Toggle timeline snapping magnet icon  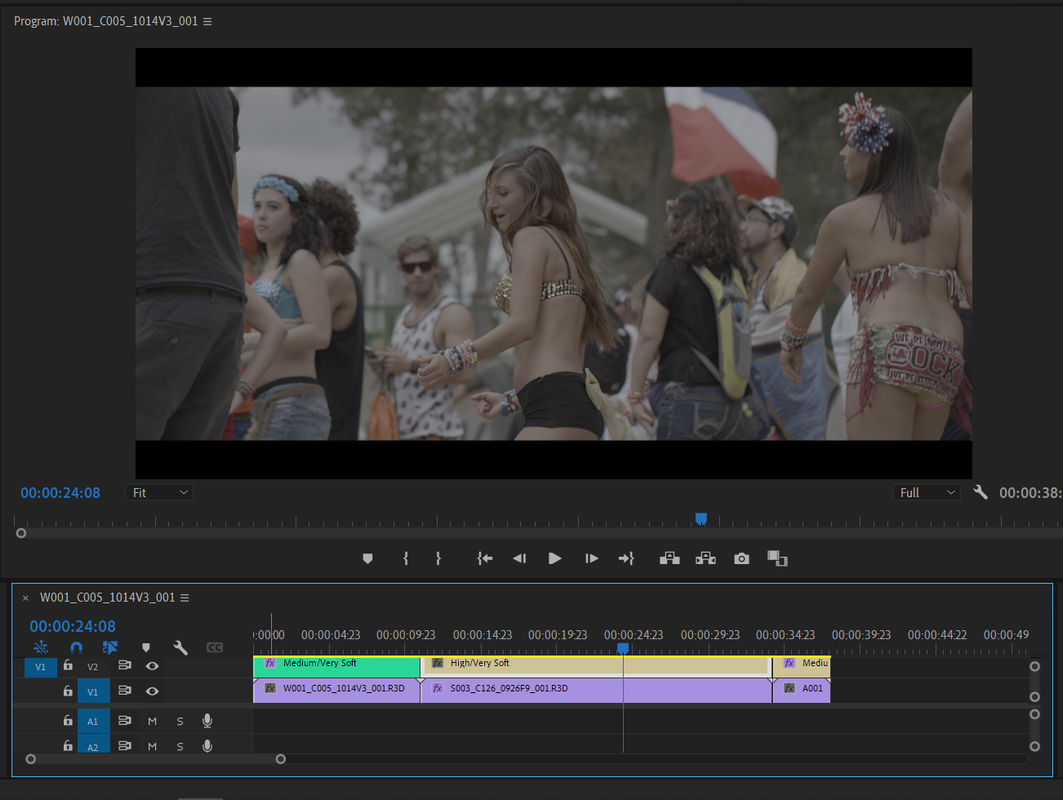76,647
